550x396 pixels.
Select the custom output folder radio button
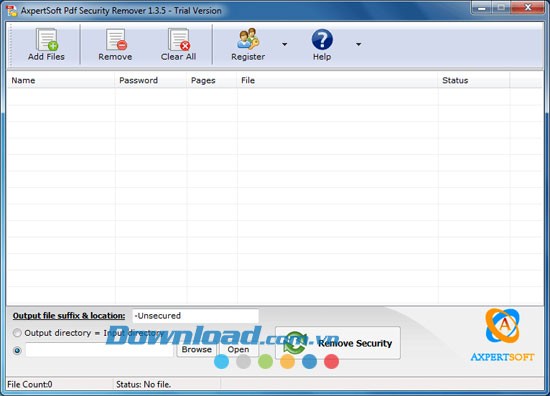click(17, 350)
